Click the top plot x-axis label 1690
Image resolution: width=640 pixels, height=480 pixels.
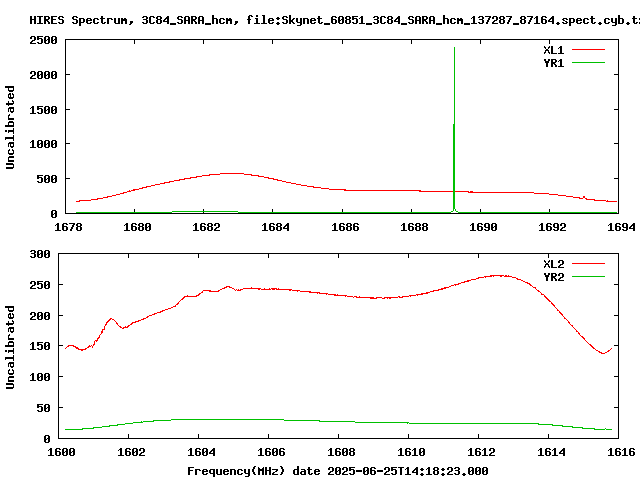pyautogui.click(x=483, y=227)
